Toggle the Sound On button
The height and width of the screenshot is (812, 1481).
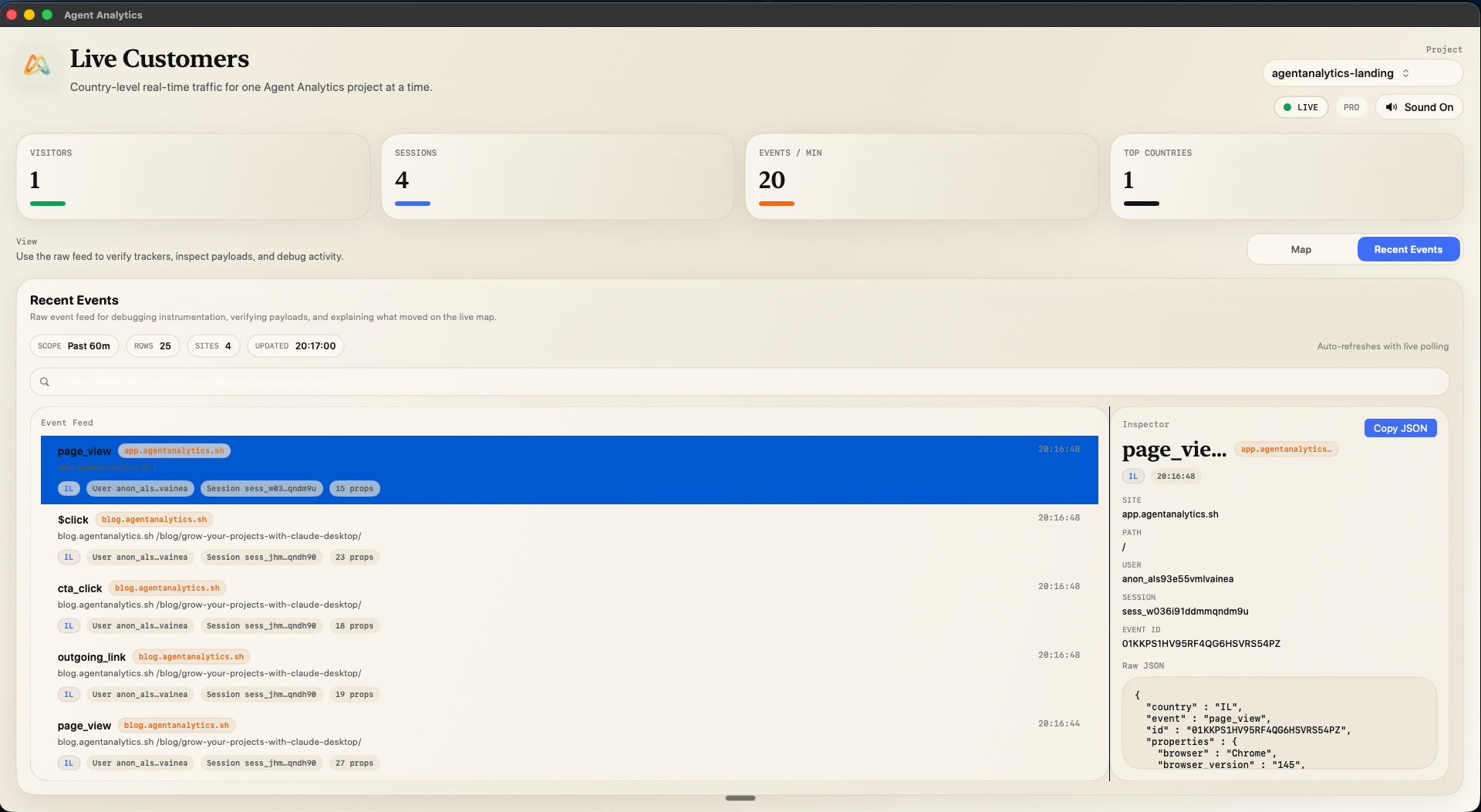(1419, 107)
